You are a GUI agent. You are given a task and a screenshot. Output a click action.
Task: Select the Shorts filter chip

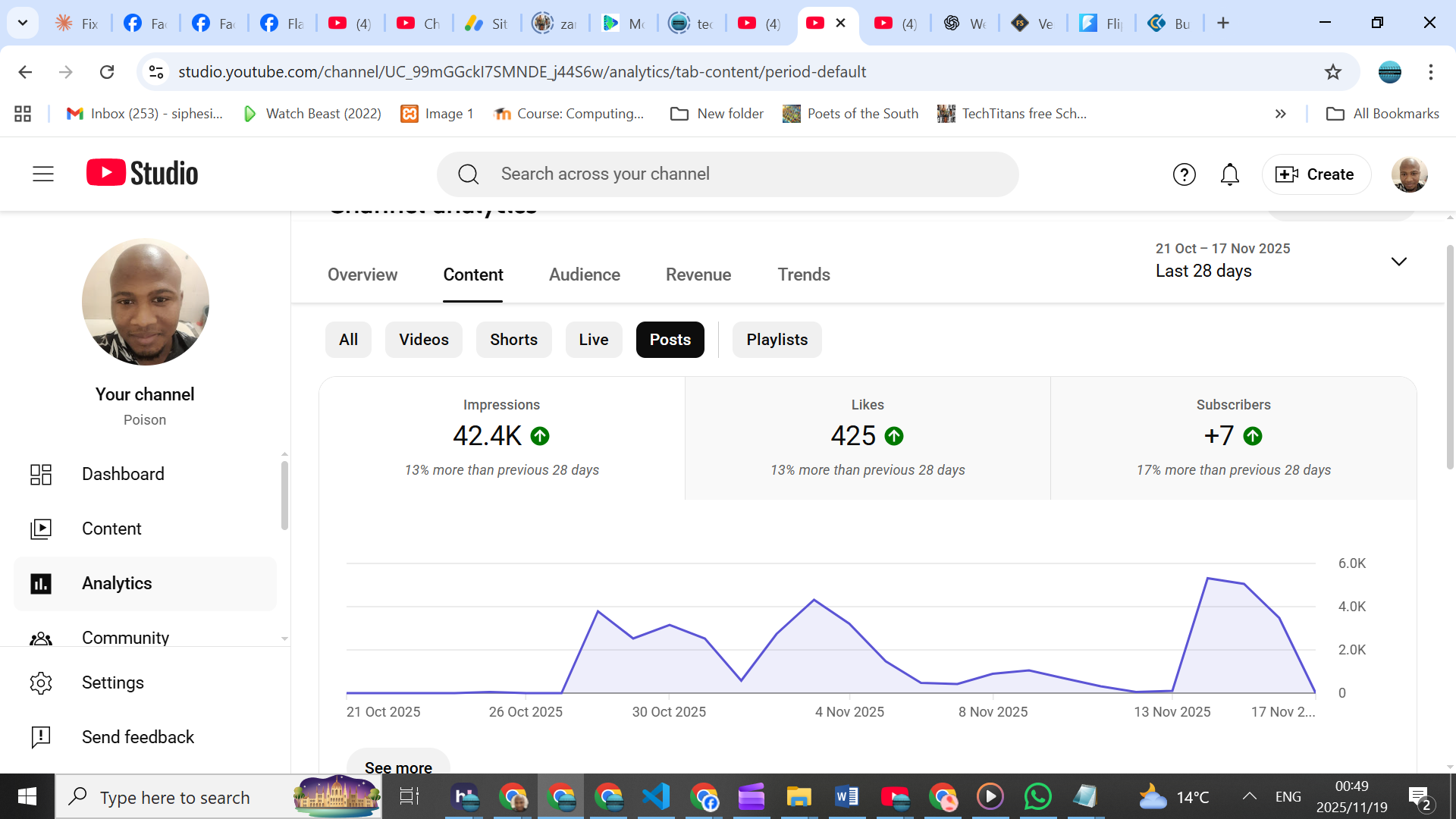point(513,340)
